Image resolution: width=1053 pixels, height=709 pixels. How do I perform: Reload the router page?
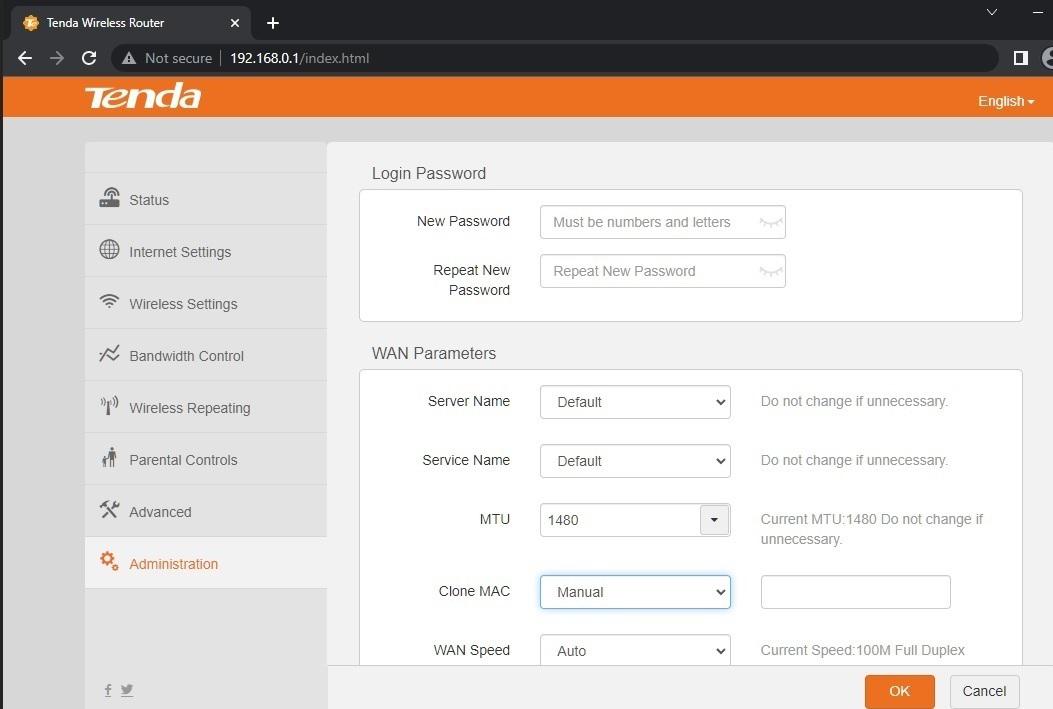tap(89, 58)
